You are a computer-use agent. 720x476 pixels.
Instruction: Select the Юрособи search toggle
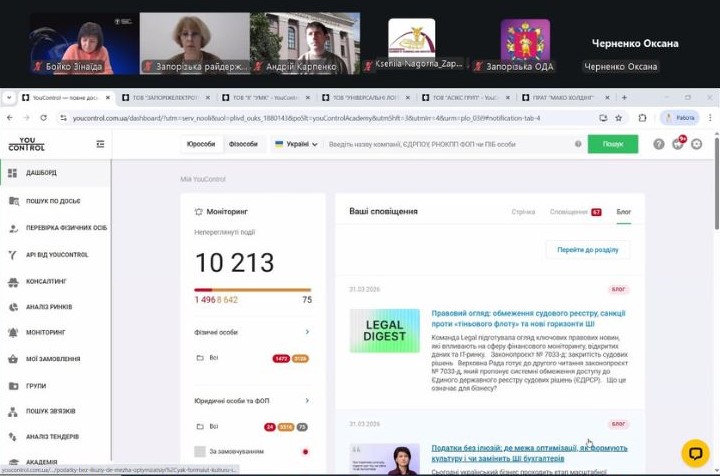pyautogui.click(x=201, y=144)
